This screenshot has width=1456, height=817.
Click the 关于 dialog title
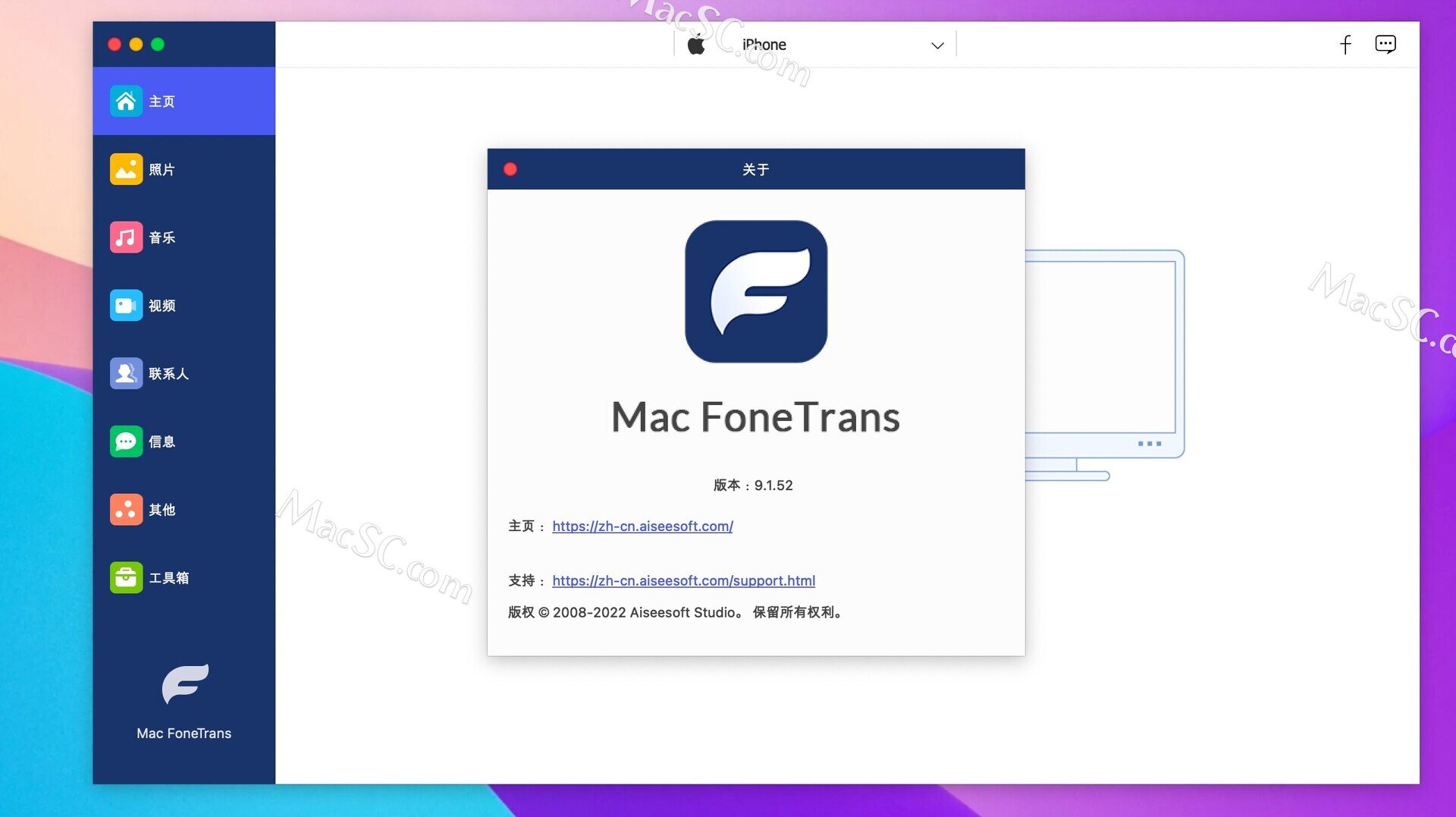[x=756, y=170]
